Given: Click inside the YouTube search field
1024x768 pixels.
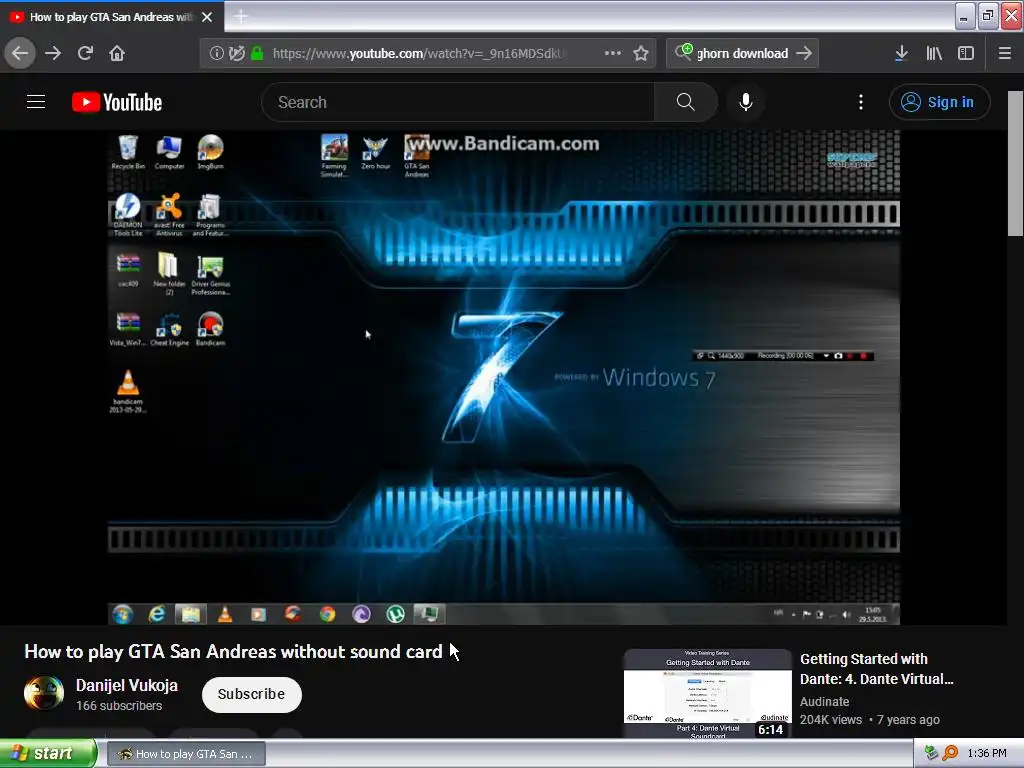Looking at the screenshot, I should coord(458,102).
